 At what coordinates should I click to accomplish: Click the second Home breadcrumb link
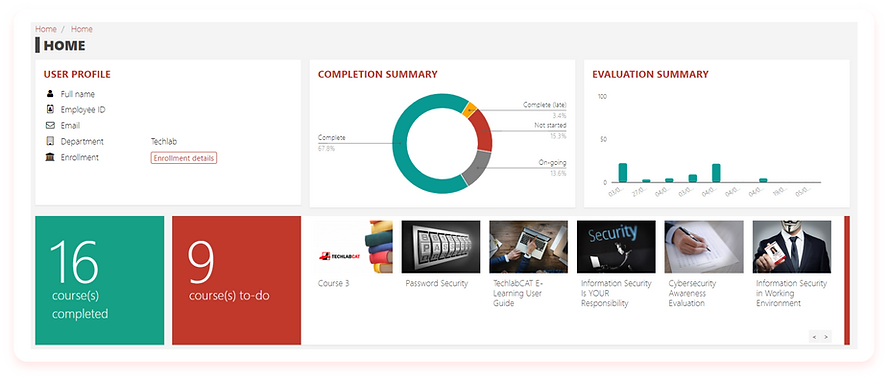click(x=82, y=29)
